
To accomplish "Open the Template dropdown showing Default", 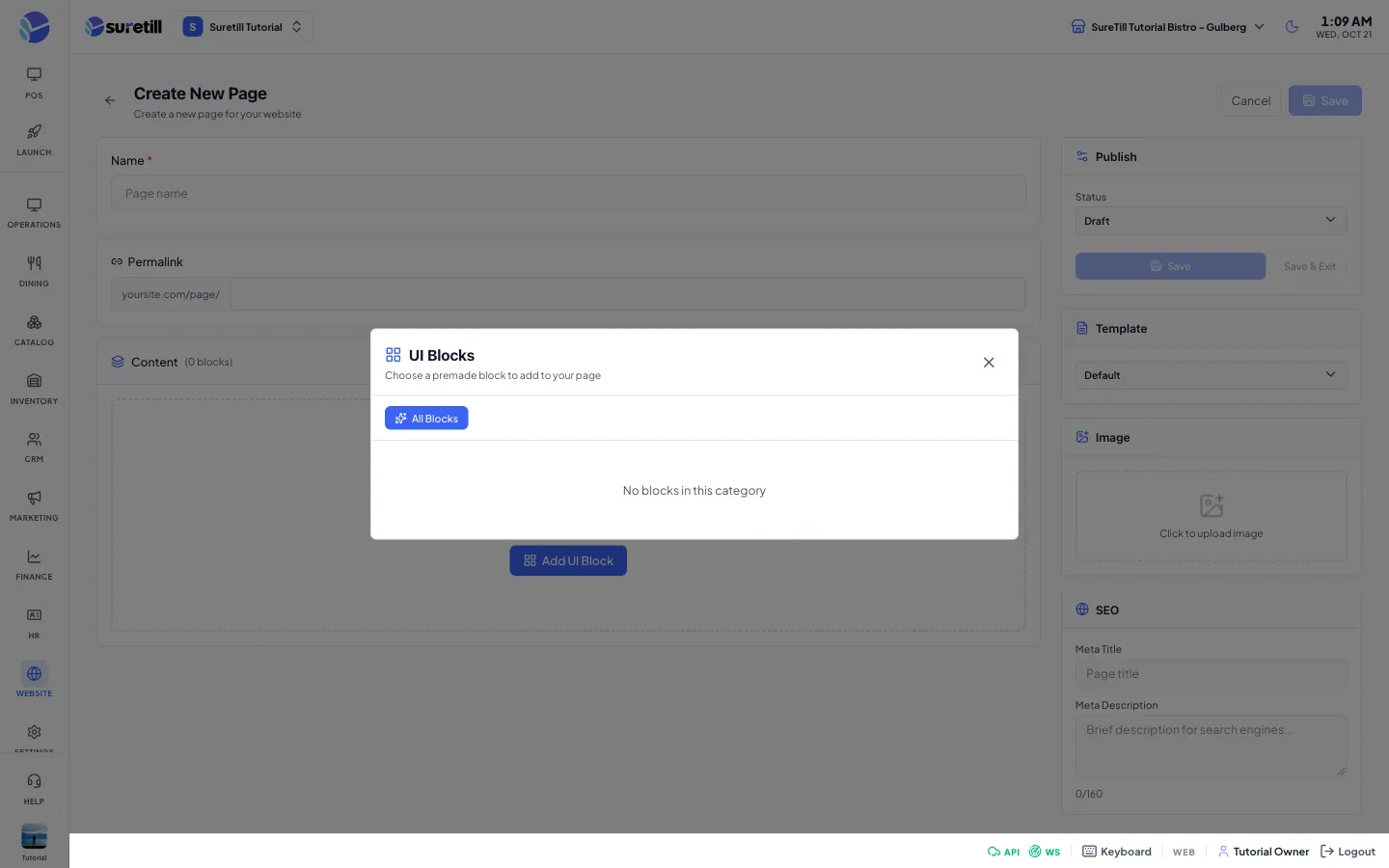I will (1211, 375).
